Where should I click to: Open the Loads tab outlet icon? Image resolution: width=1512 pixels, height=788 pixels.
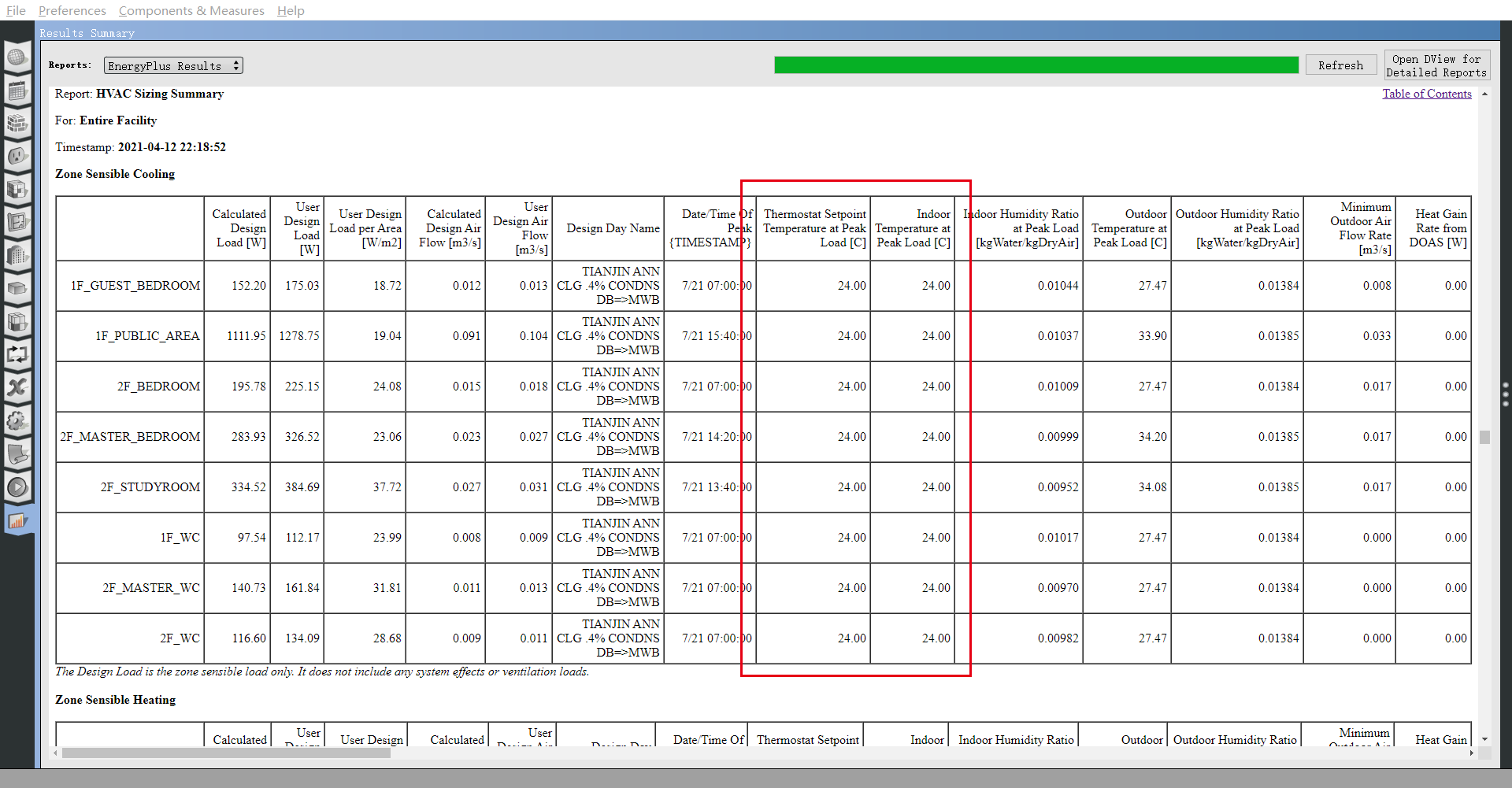[17, 157]
